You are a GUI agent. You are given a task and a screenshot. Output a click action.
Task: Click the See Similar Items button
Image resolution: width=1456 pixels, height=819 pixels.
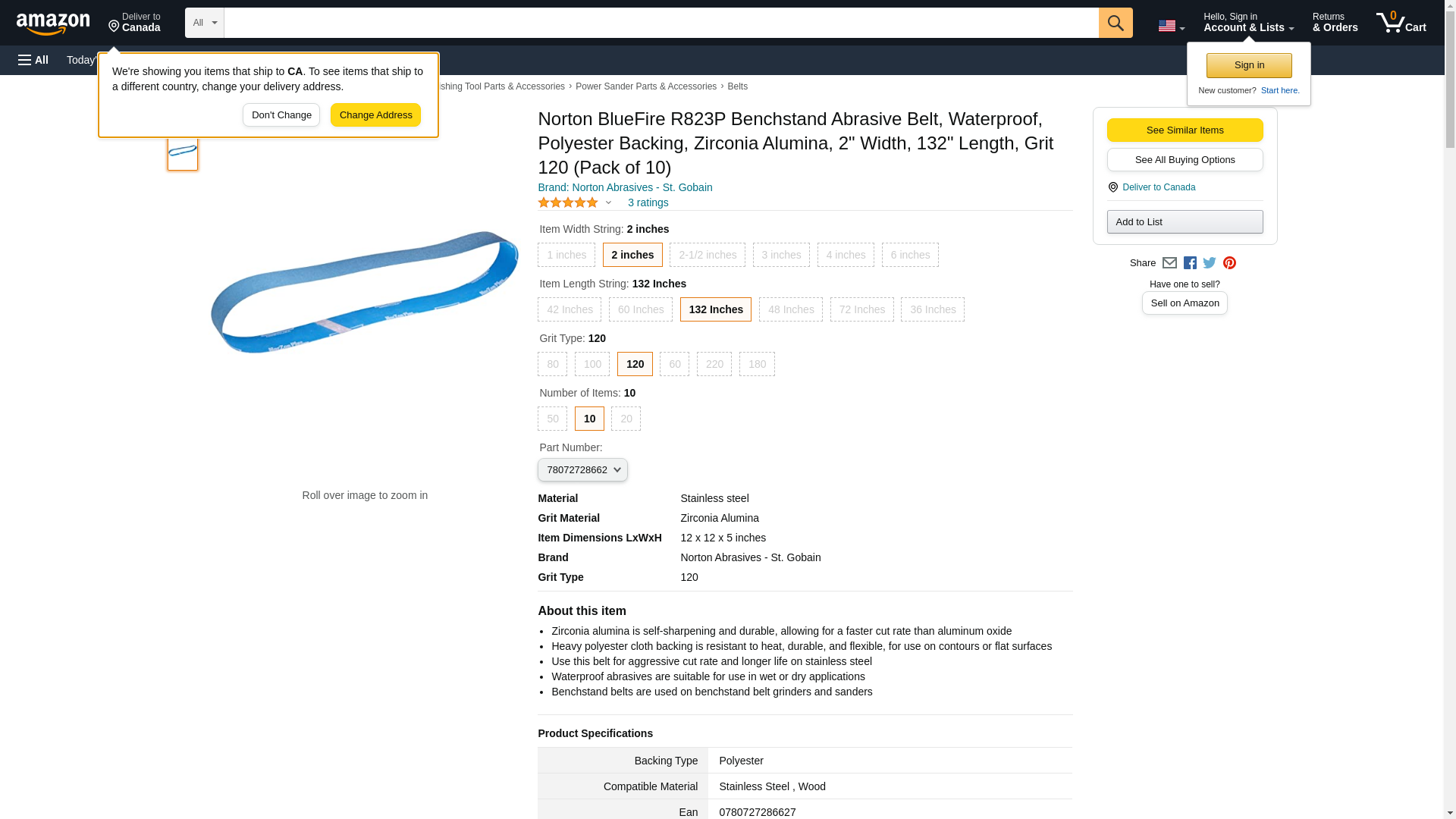1185,130
